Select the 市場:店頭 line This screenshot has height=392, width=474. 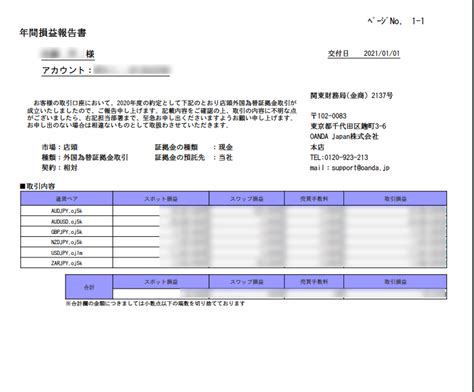pos(60,147)
